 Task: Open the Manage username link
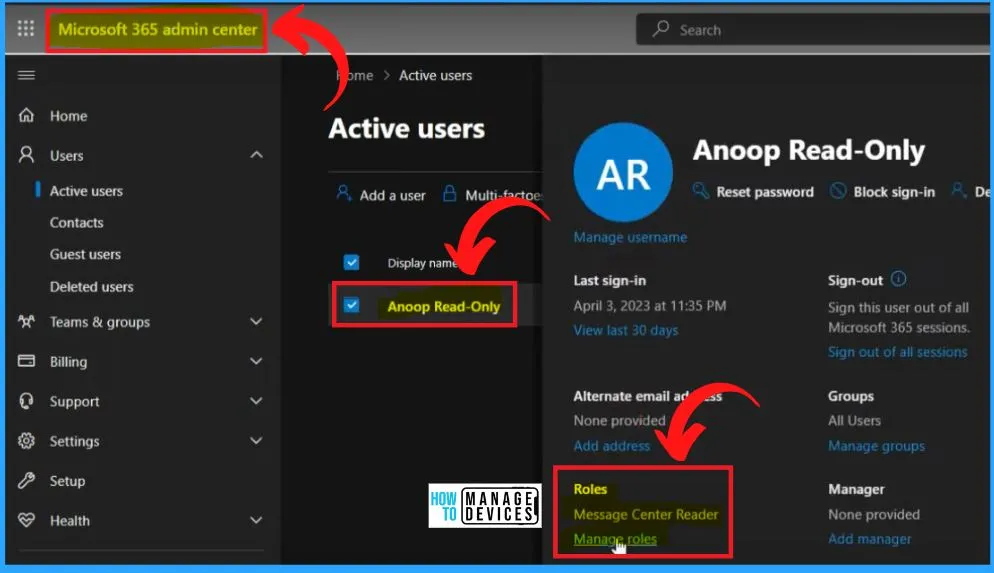coord(630,237)
